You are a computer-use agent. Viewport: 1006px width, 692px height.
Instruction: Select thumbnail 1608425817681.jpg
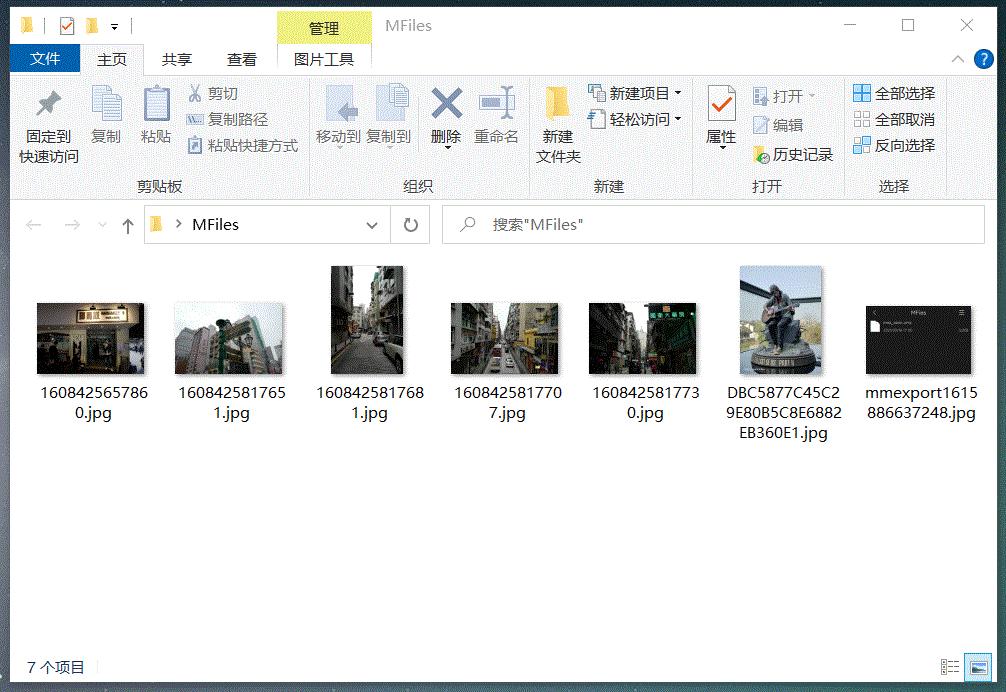tap(367, 320)
